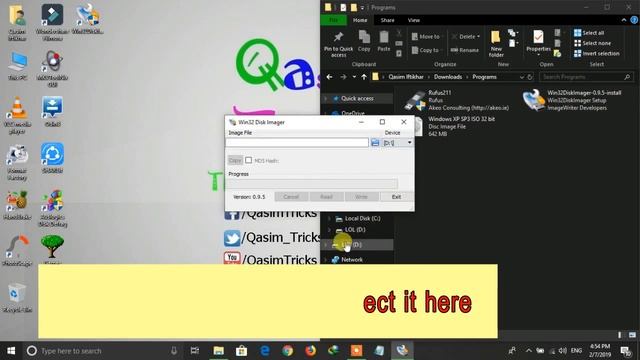
Task: Open Microsoft Edge from taskbar
Action: (264, 351)
